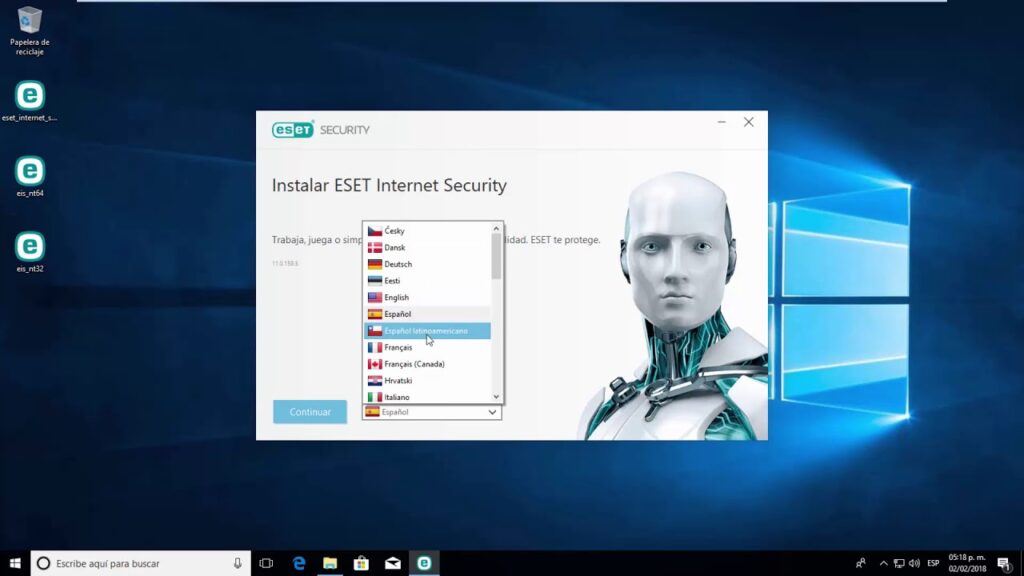The image size is (1024, 576).
Task: Choose English from the language list
Action: [x=427, y=297]
